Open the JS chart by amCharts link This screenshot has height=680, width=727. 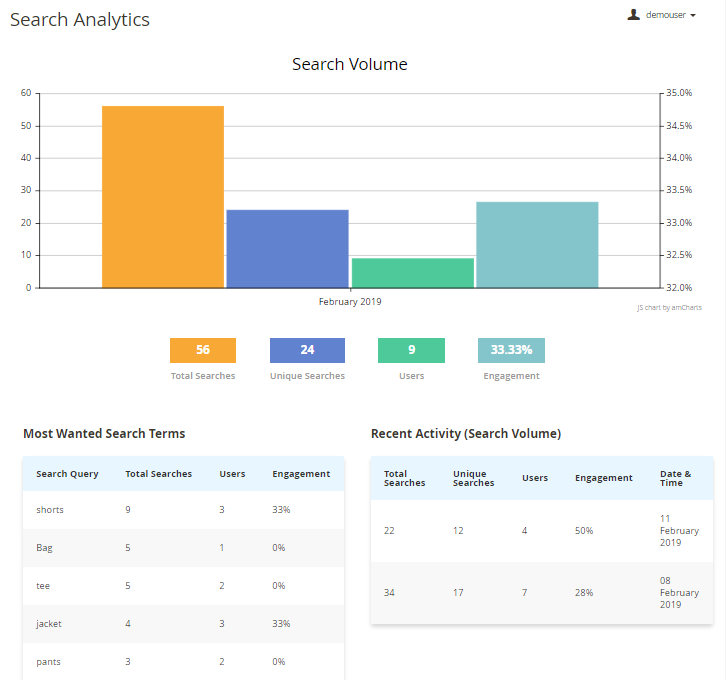coord(669,308)
